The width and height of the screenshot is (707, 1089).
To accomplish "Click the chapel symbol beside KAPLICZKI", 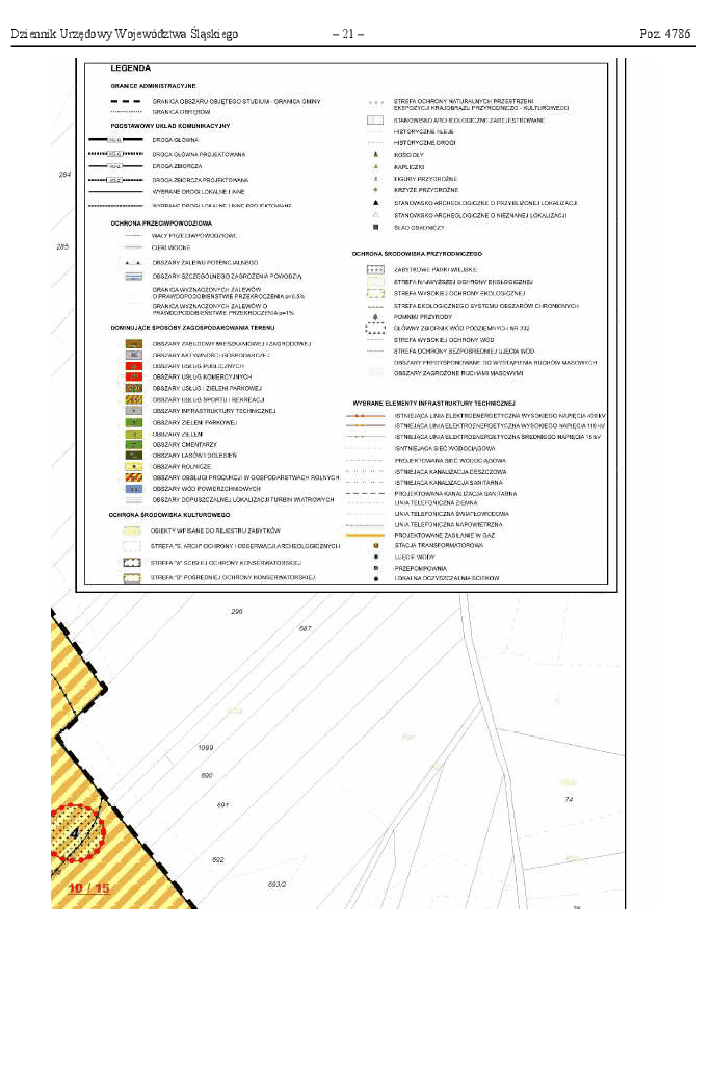I will (376, 167).
